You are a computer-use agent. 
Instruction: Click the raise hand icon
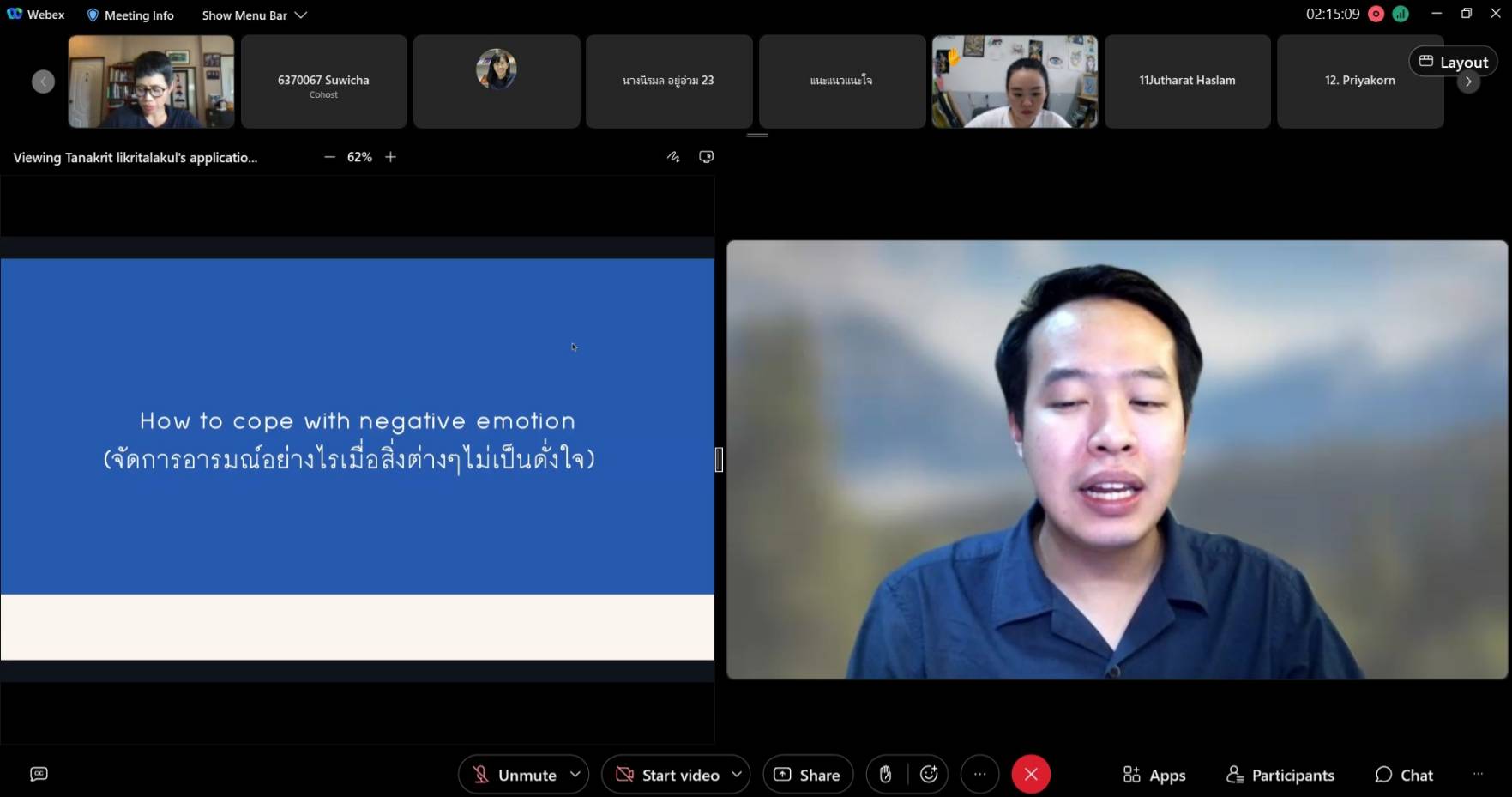click(885, 775)
